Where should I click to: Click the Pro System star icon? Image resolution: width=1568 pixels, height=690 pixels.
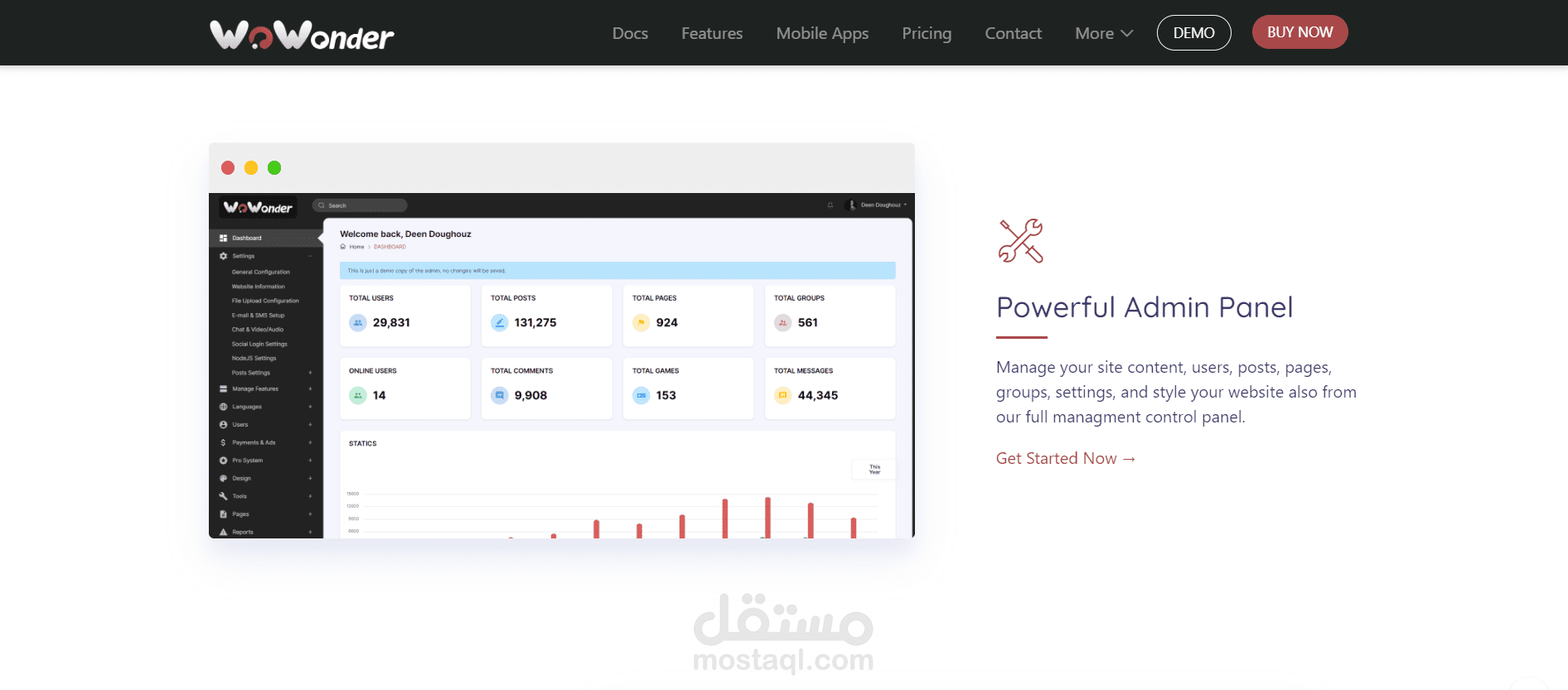pyautogui.click(x=223, y=461)
